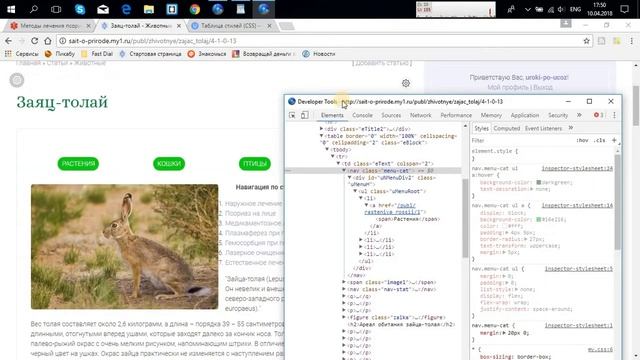Image resolution: width=640 pixels, height=360 pixels.
Task: Reload the current page
Action: pos(34,41)
